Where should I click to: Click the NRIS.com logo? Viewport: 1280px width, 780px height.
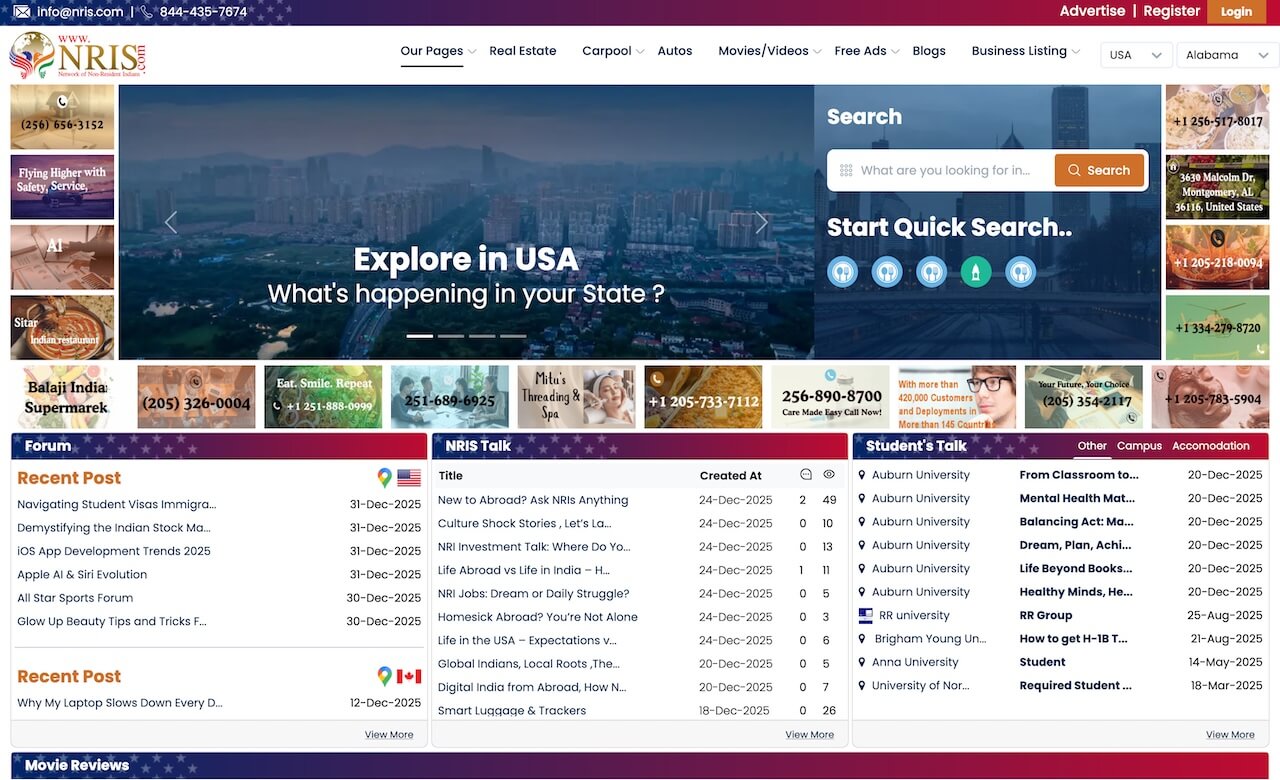coord(78,55)
